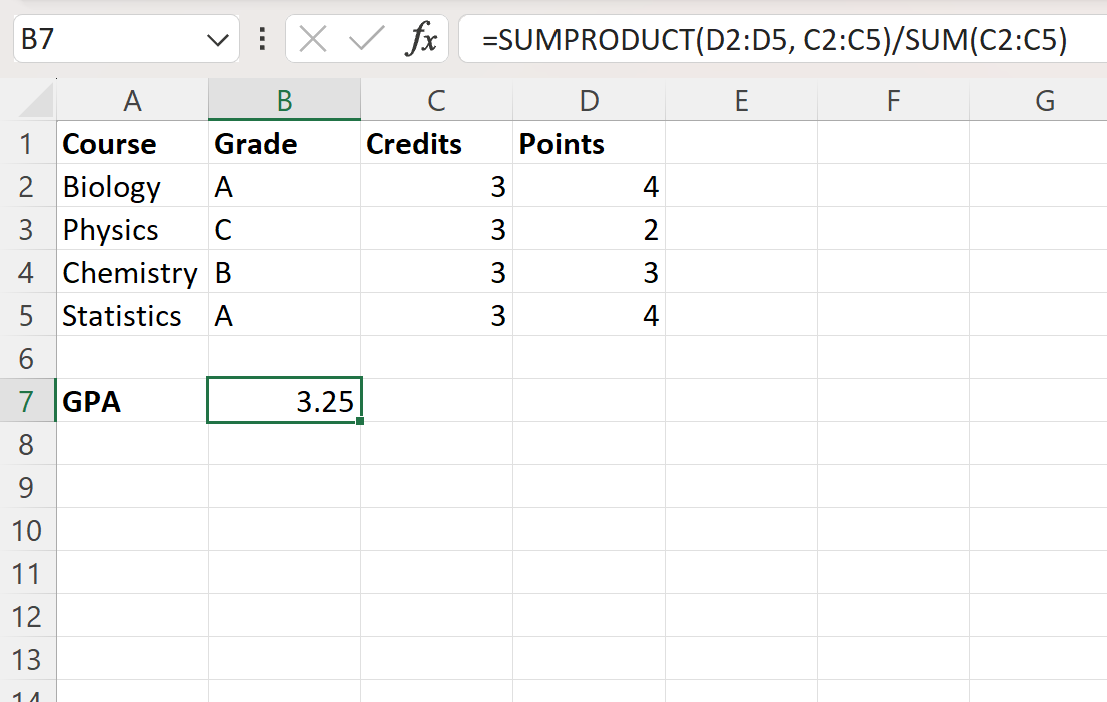Viewport: 1107px width, 702px height.
Task: Click into the SUMPRODUCT formula bar text
Action: click(774, 40)
